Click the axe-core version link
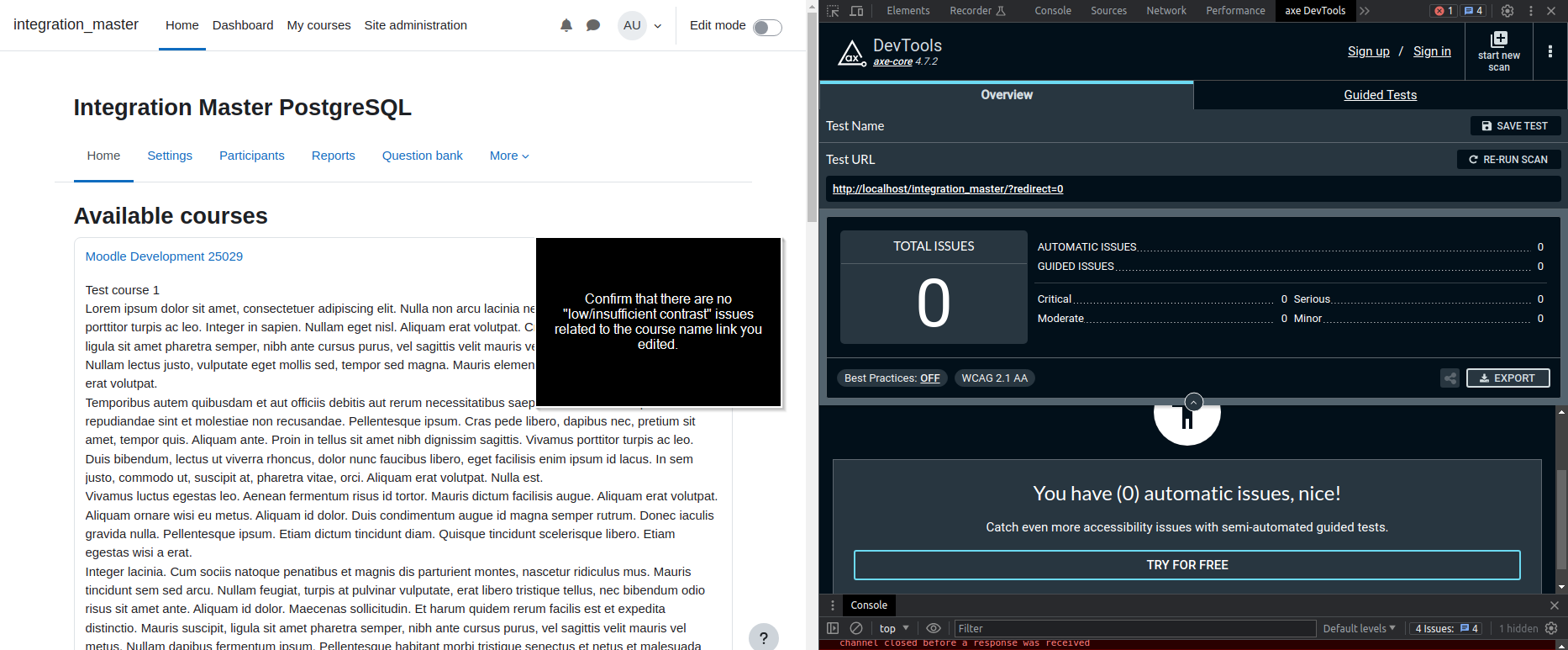The image size is (1568, 650). 892,61
